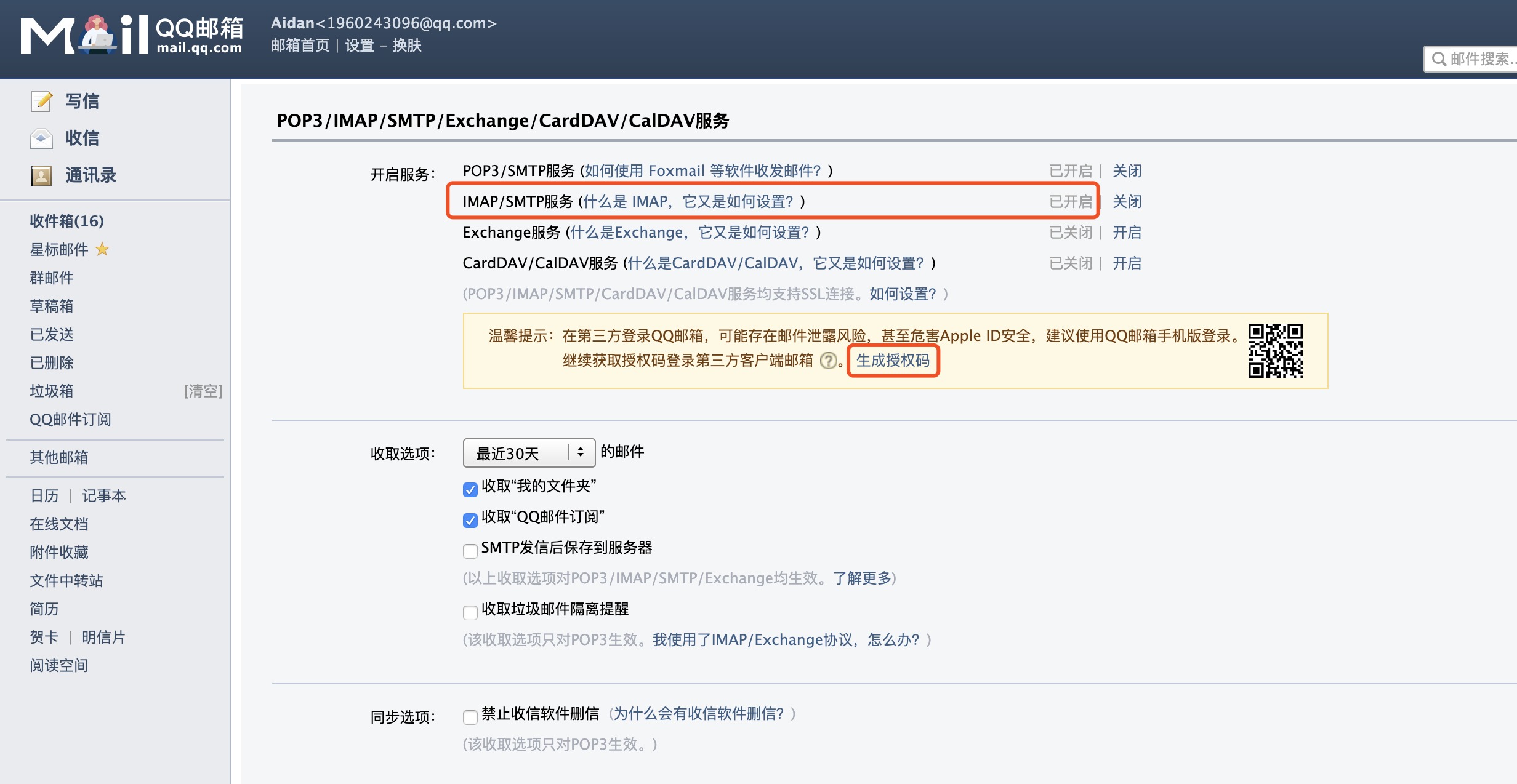Enable SMTP发信后保存到服务器 checkbox

[x=470, y=551]
